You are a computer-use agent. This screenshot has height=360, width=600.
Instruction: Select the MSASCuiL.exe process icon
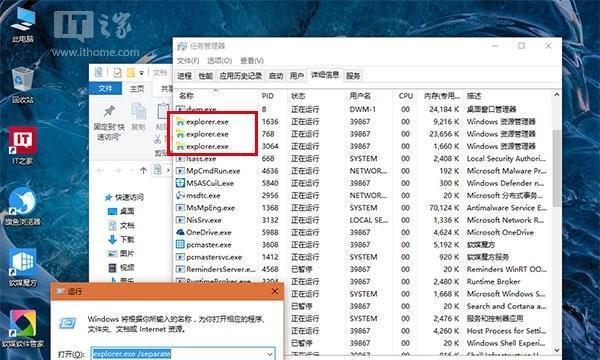[180, 183]
